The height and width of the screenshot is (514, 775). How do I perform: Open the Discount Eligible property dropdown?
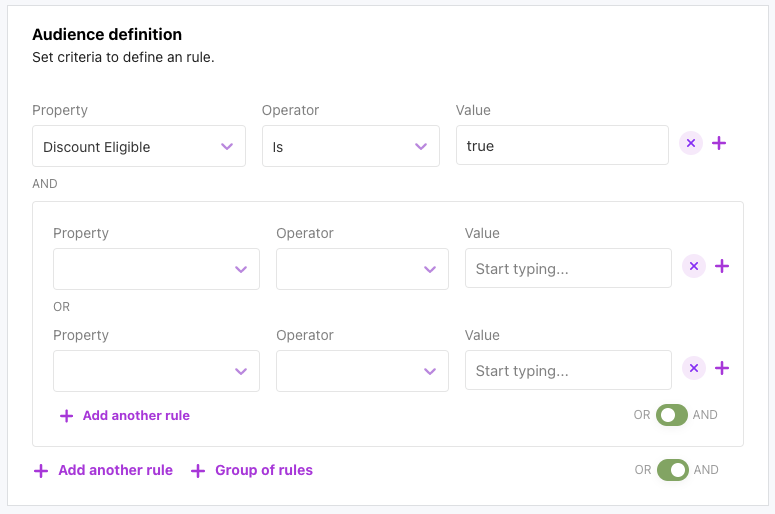[139, 146]
